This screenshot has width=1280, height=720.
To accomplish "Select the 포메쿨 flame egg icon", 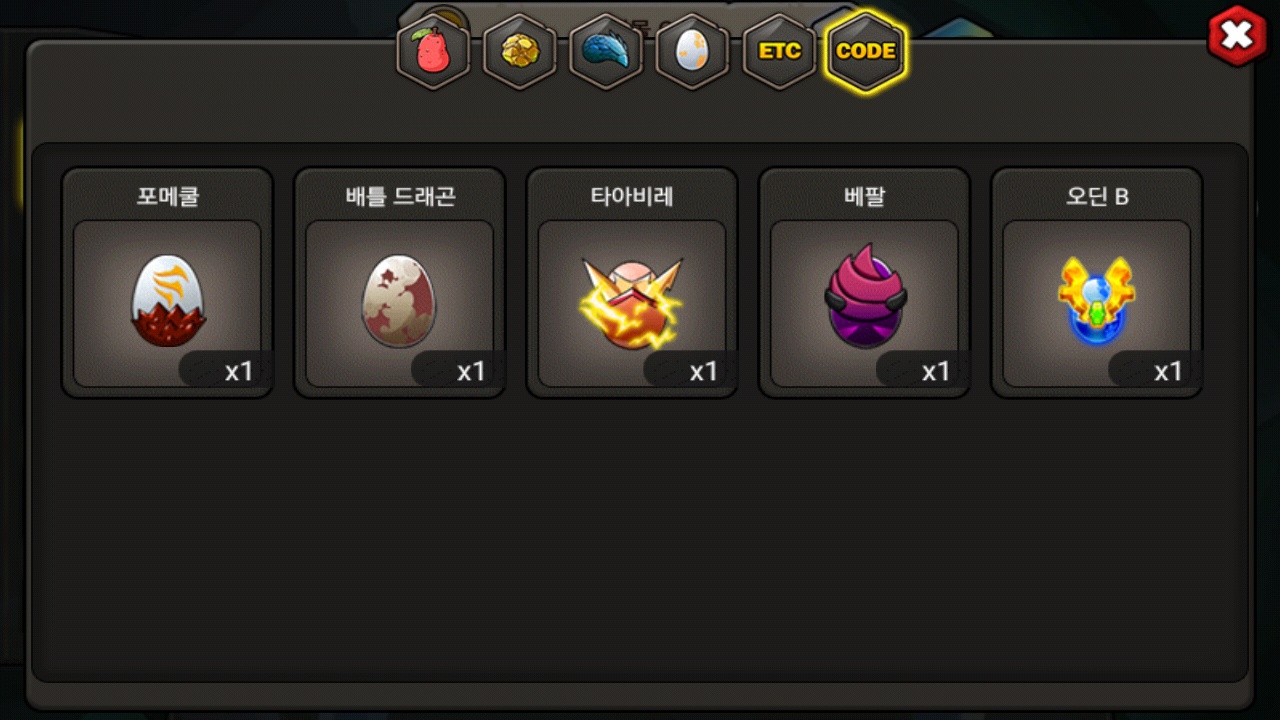I will (167, 300).
